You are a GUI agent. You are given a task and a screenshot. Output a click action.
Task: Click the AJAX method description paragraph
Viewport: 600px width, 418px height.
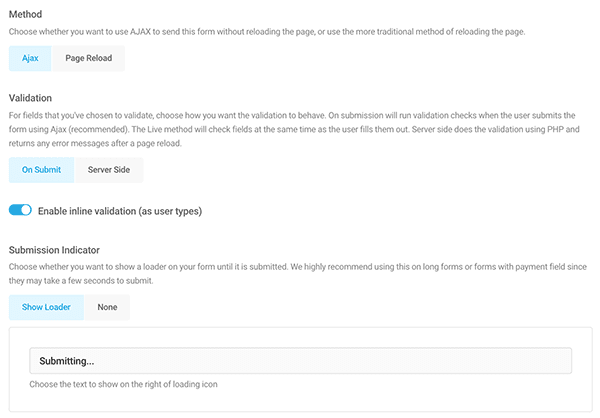[267, 32]
